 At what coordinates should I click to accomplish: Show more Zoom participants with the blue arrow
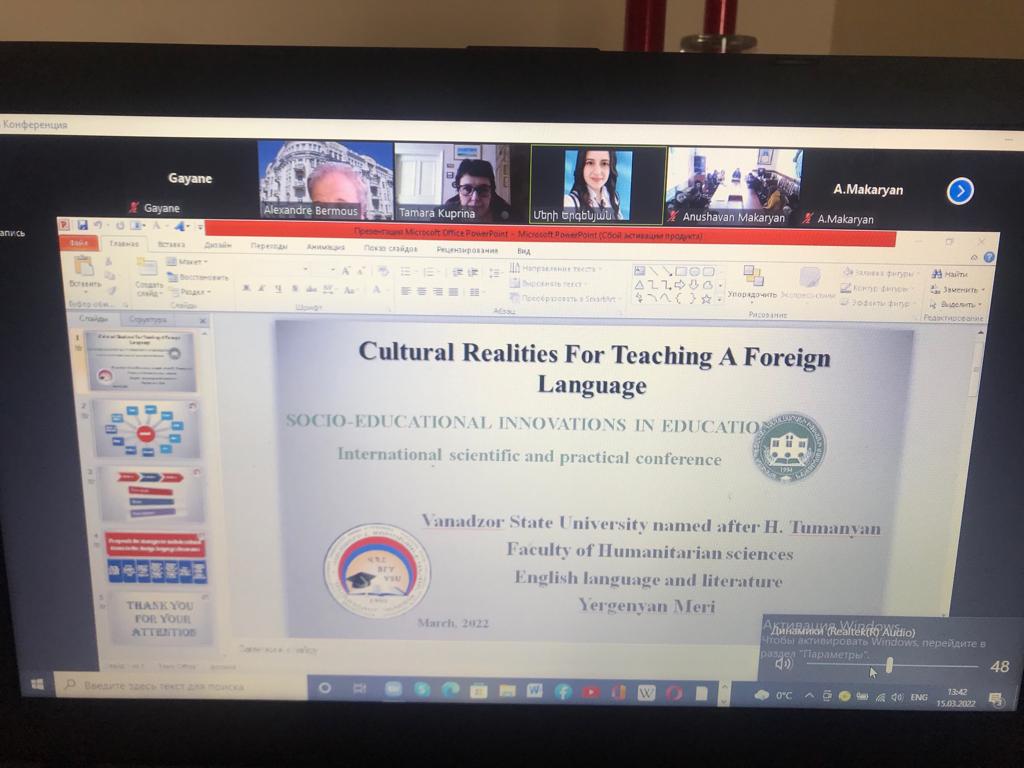[x=960, y=191]
